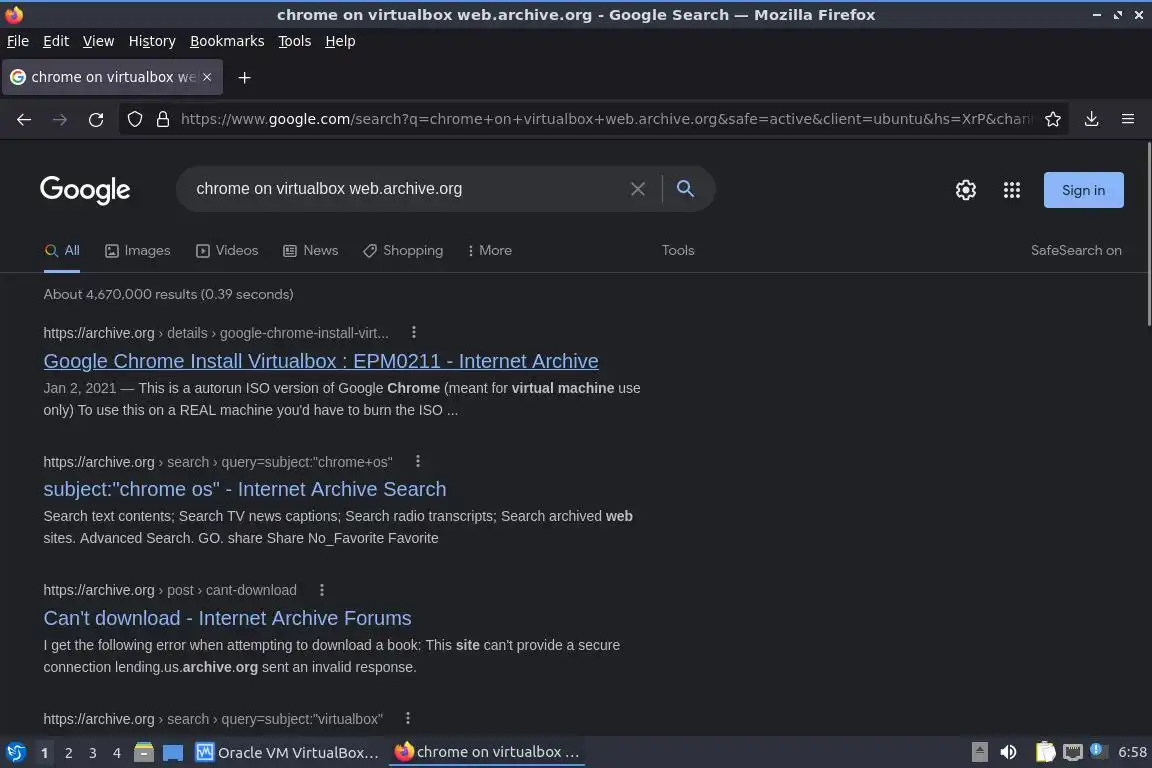Open the file manager from taskbar
This screenshot has height=768, width=1152.
(x=143, y=753)
